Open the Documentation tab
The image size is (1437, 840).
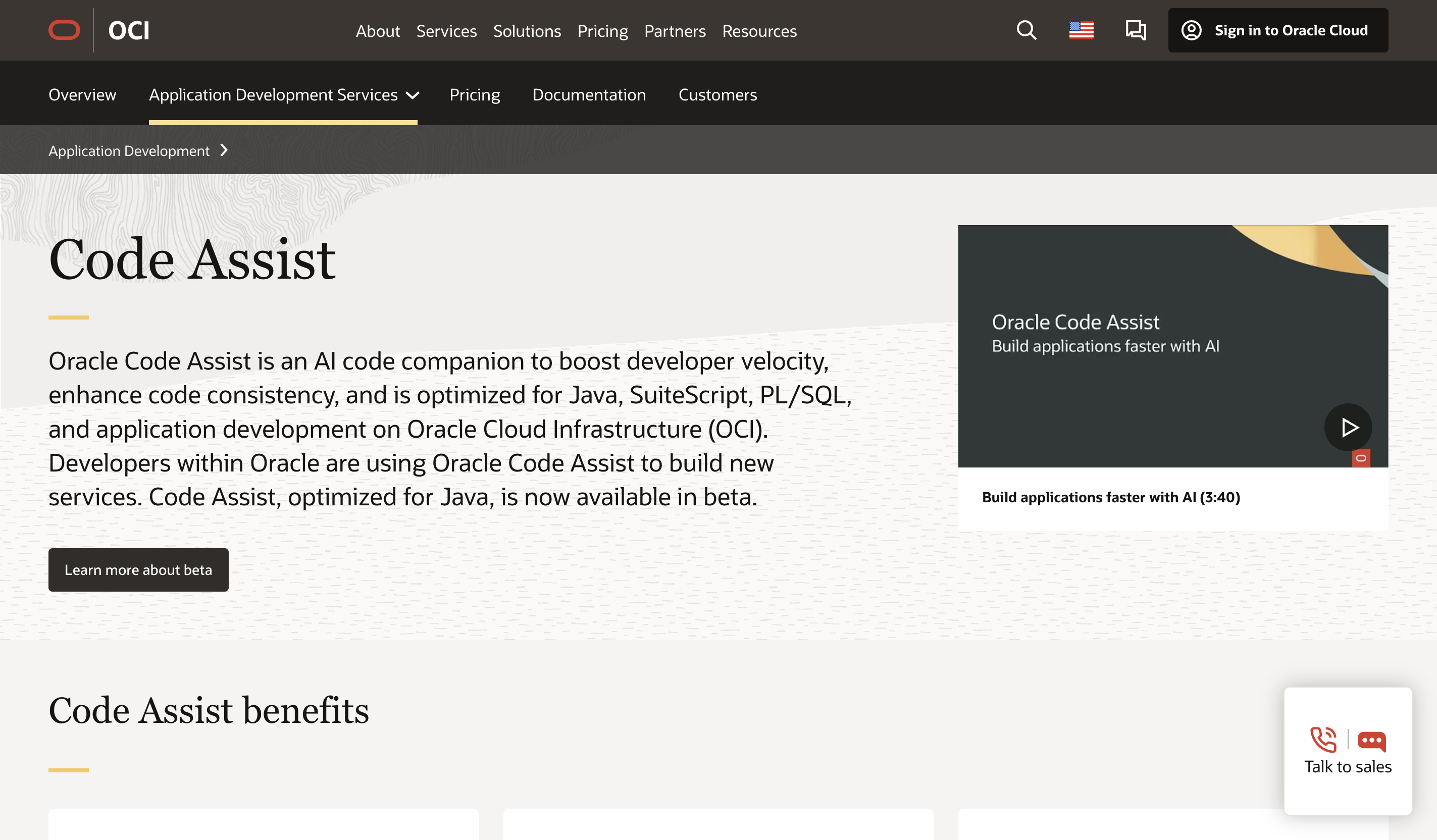tap(589, 95)
